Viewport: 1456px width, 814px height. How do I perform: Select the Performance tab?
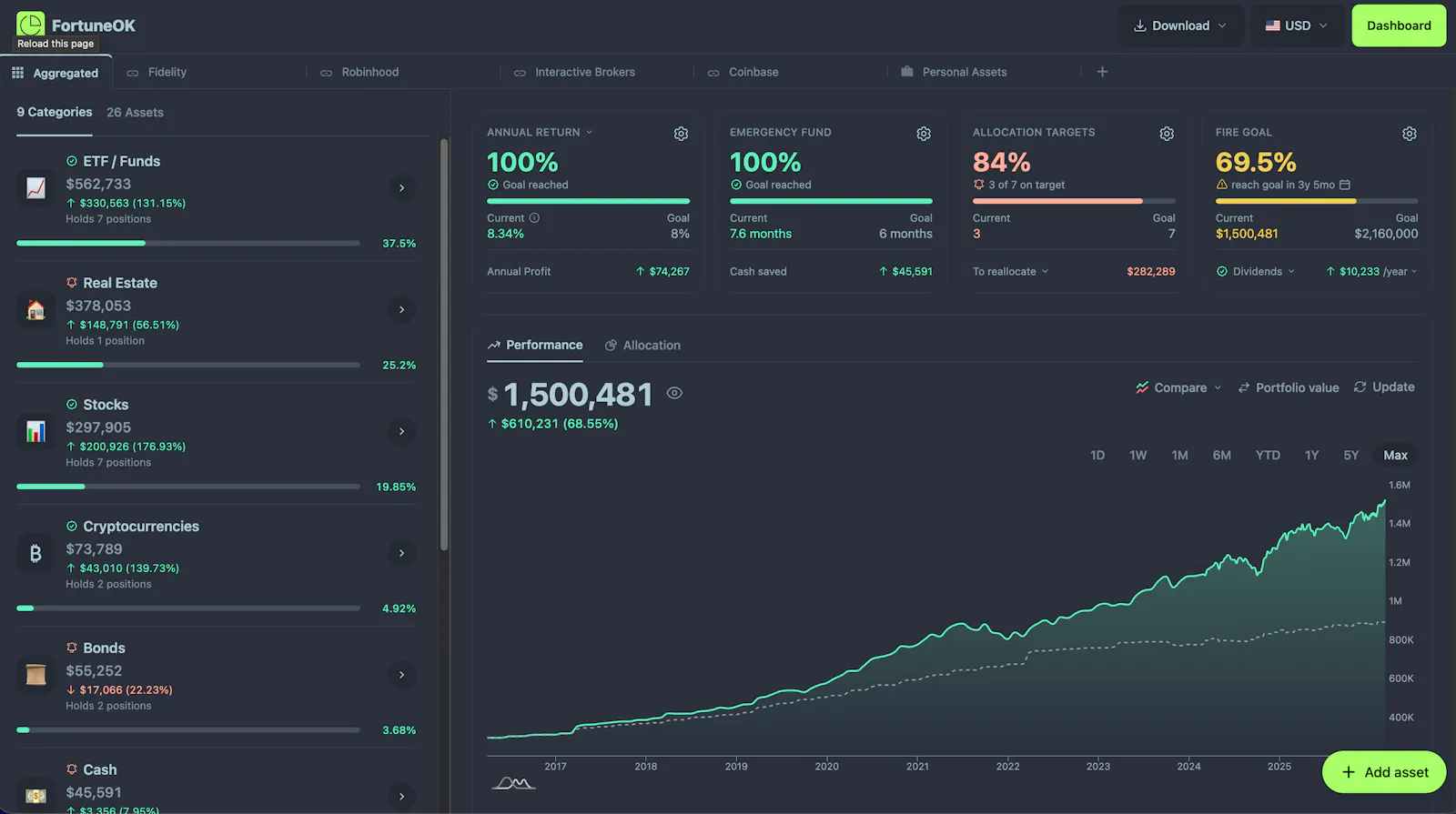pyautogui.click(x=535, y=346)
